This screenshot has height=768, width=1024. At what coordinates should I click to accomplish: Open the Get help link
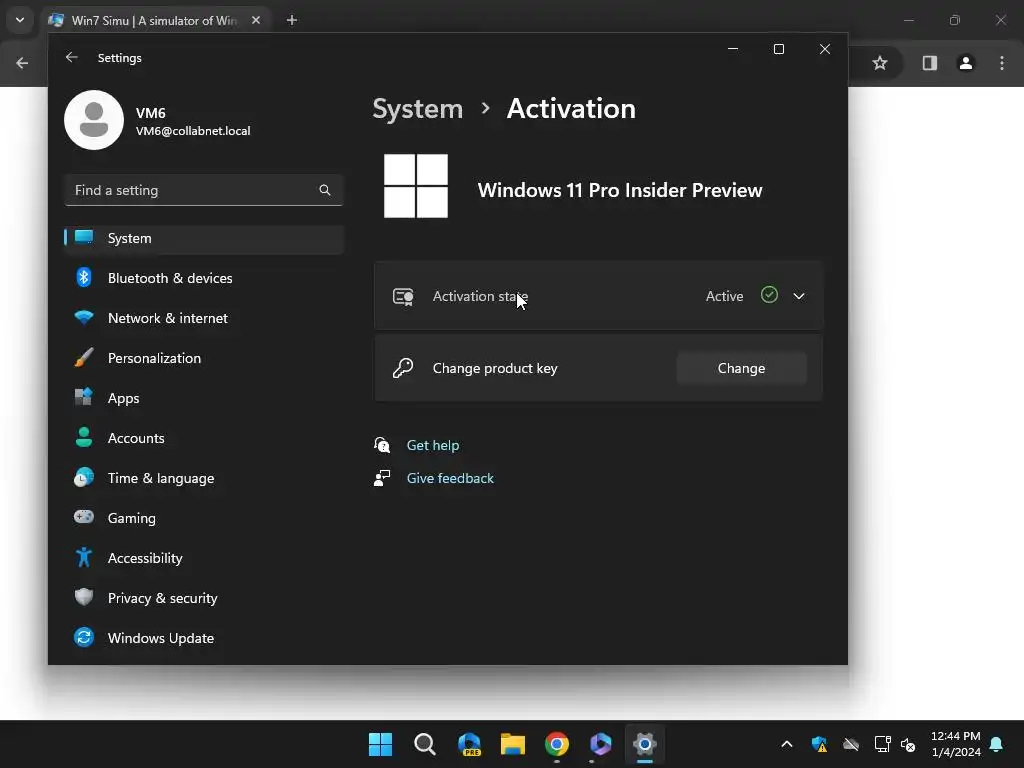click(x=433, y=445)
